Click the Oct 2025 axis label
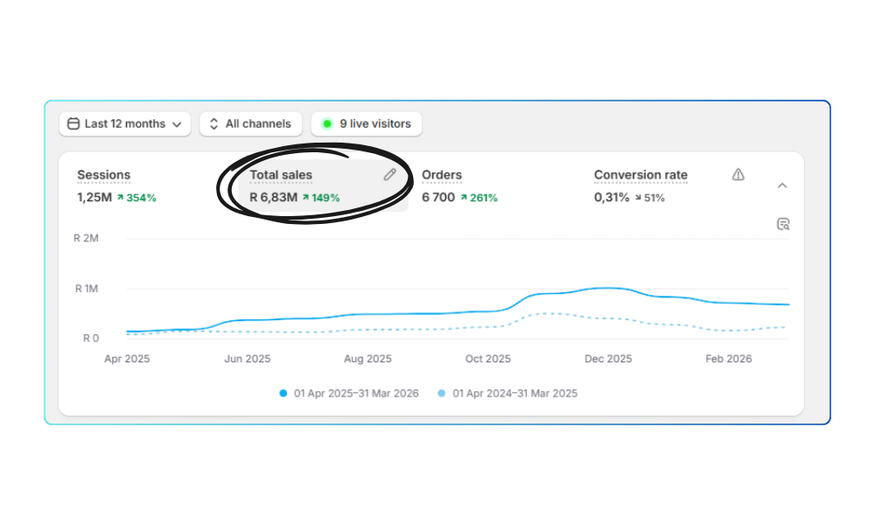The width and height of the screenshot is (875, 525). point(488,359)
